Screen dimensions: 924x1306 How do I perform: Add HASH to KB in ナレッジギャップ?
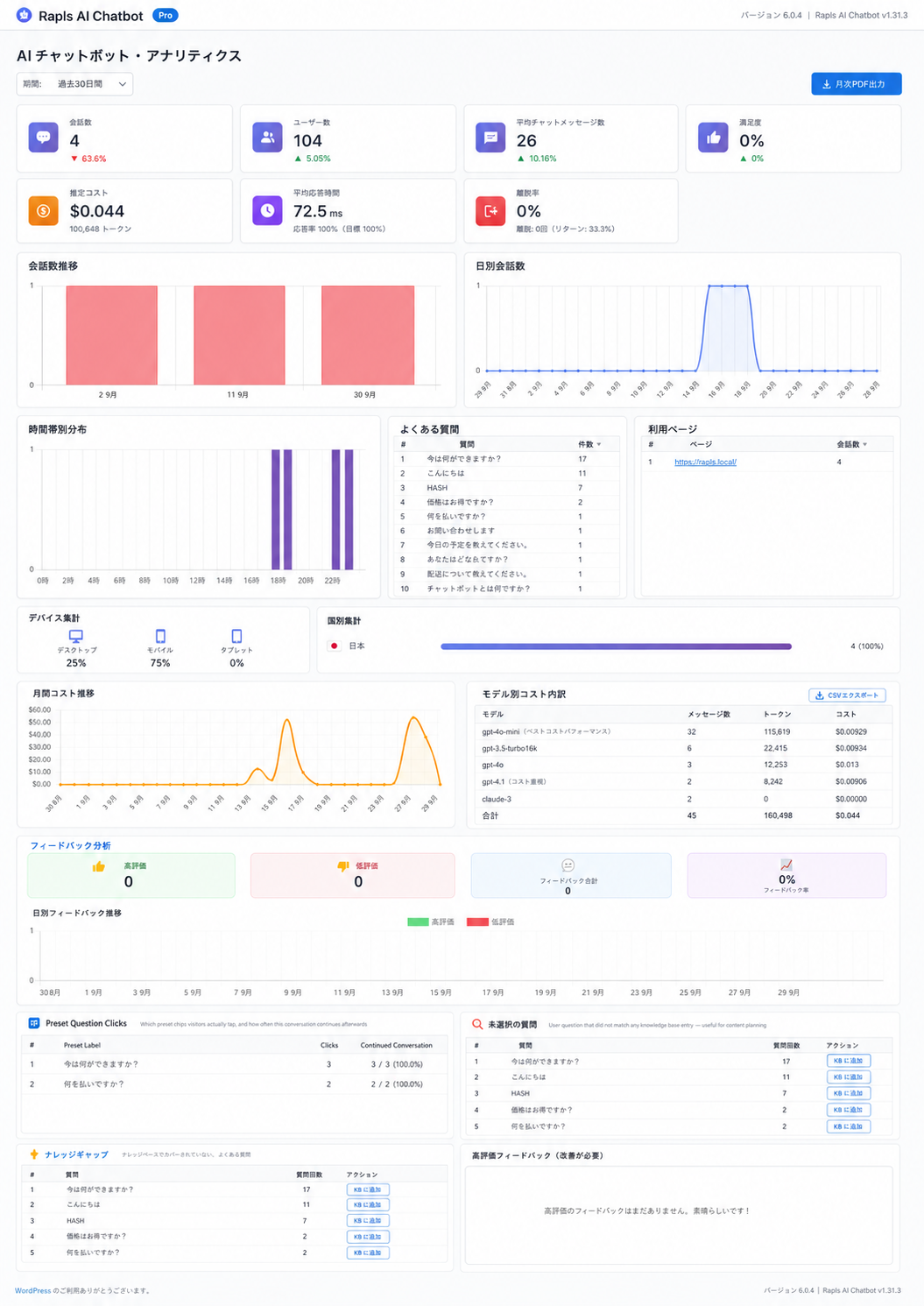[x=368, y=1220]
